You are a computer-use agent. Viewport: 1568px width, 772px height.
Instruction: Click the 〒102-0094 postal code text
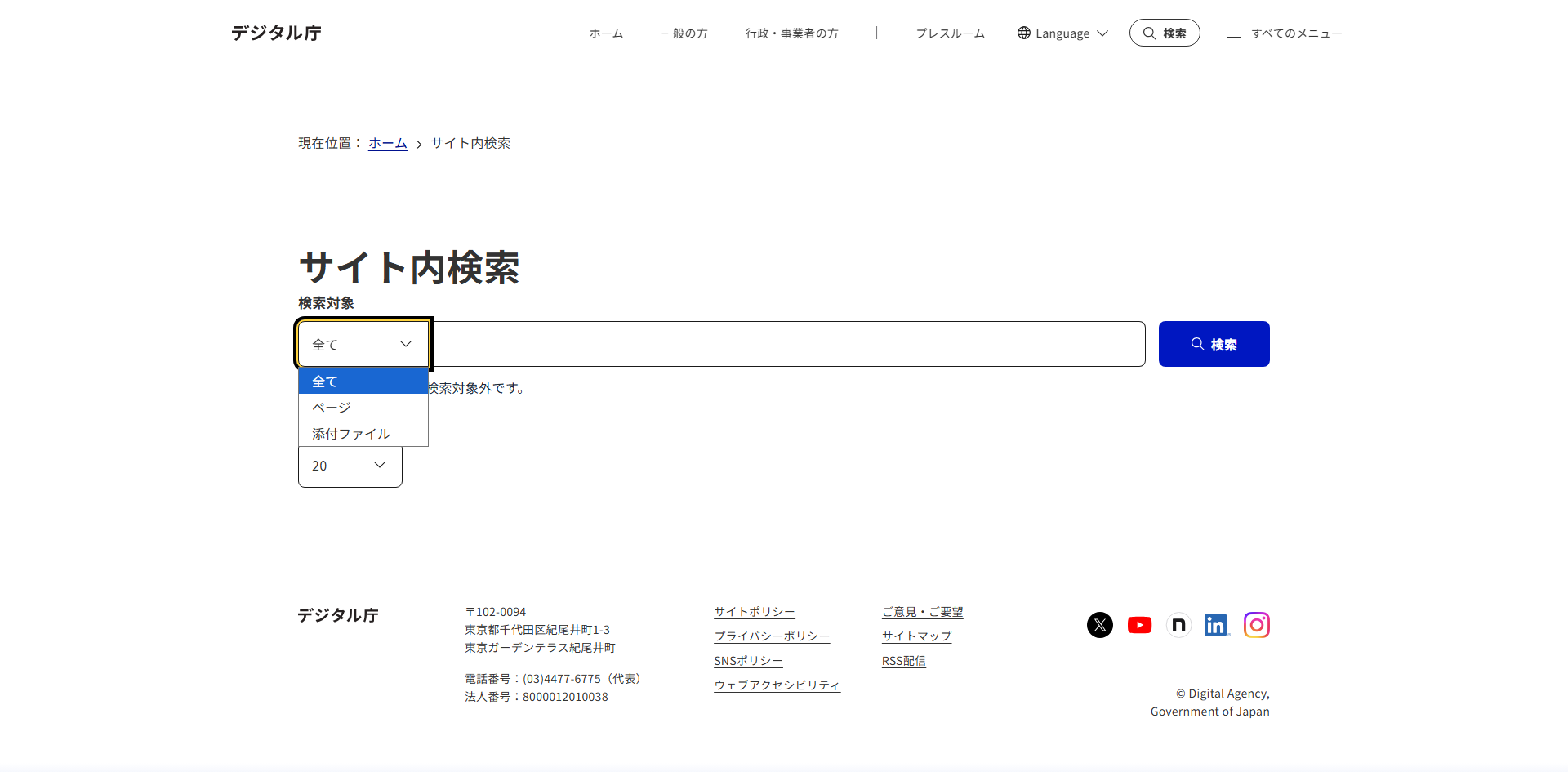496,612
